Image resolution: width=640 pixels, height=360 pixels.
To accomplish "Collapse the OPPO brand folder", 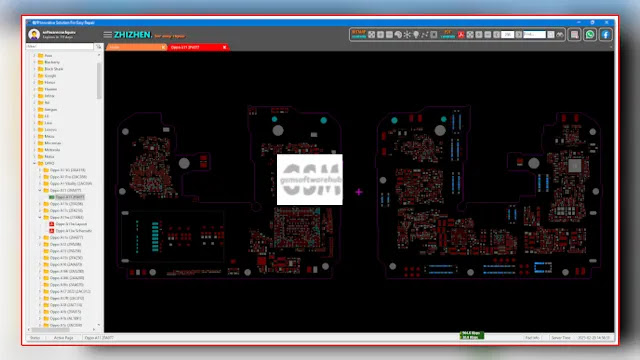I will [34, 163].
